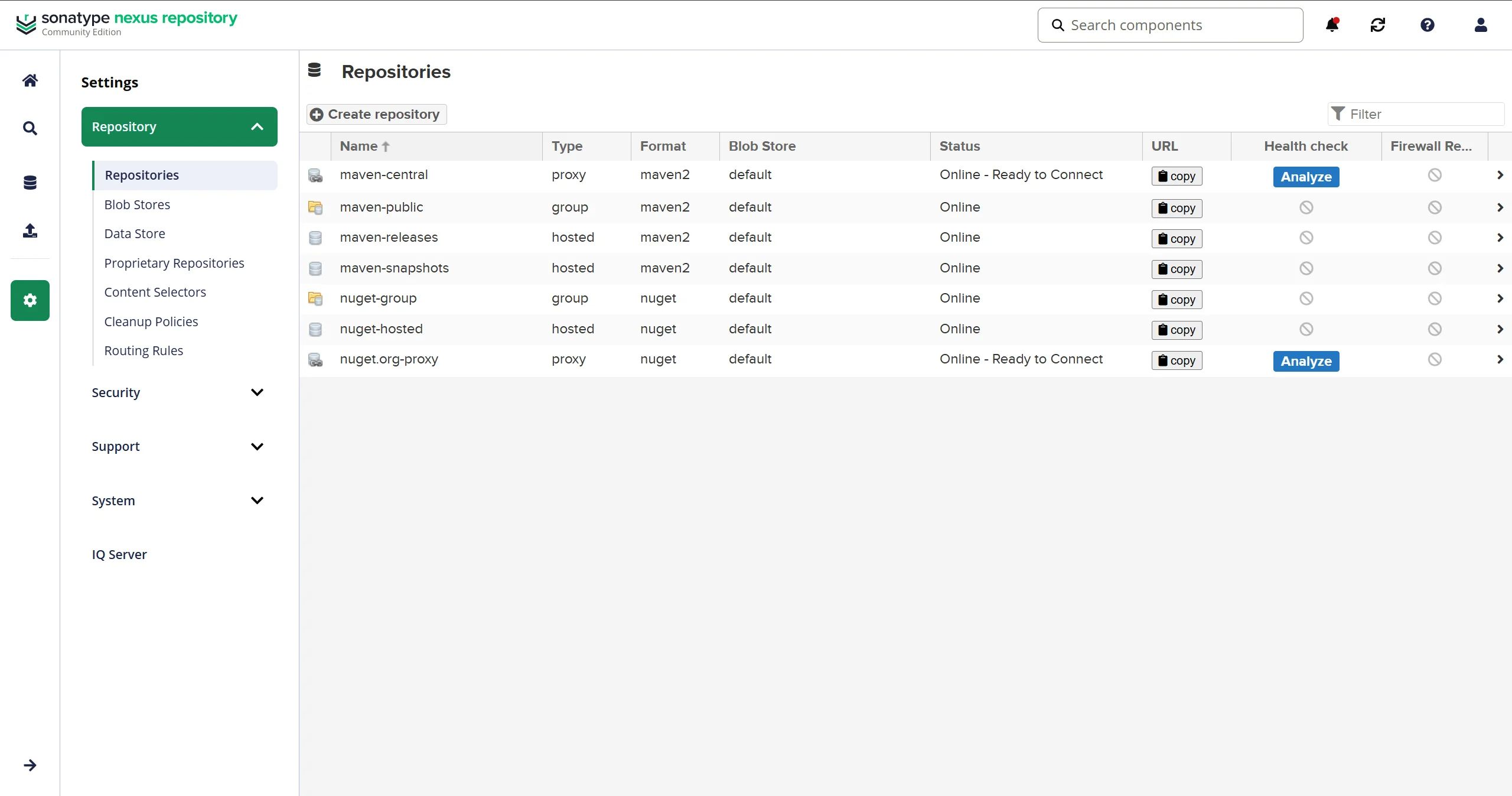
Task: Copy the URL of maven-central
Action: pyautogui.click(x=1177, y=176)
